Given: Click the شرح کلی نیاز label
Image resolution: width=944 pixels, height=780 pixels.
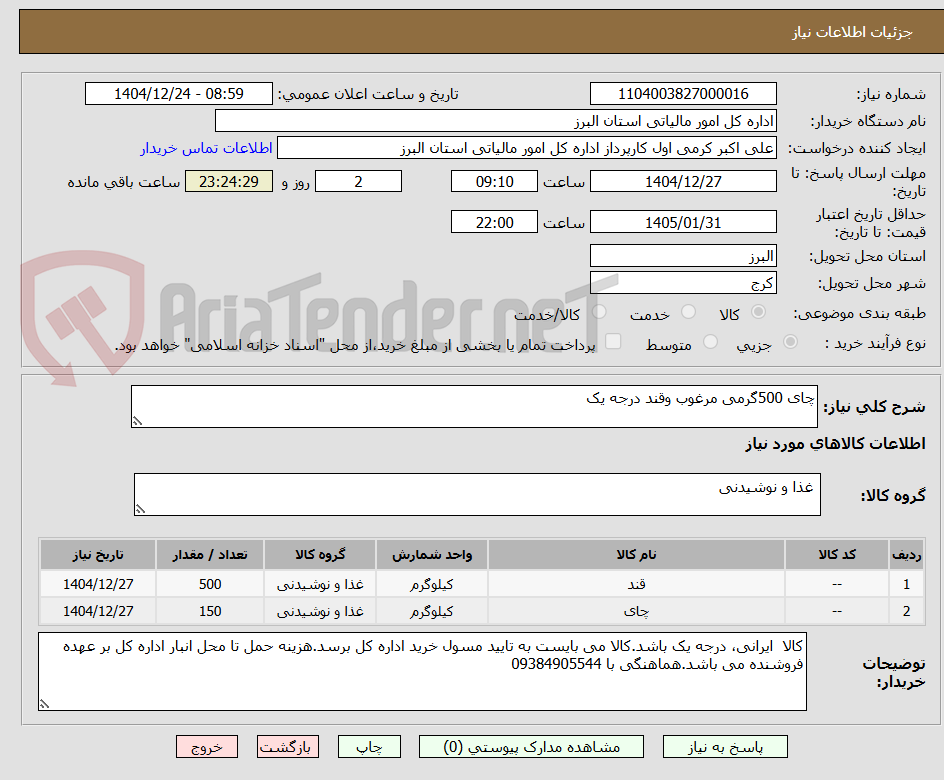Looking at the screenshot, I should (874, 407).
